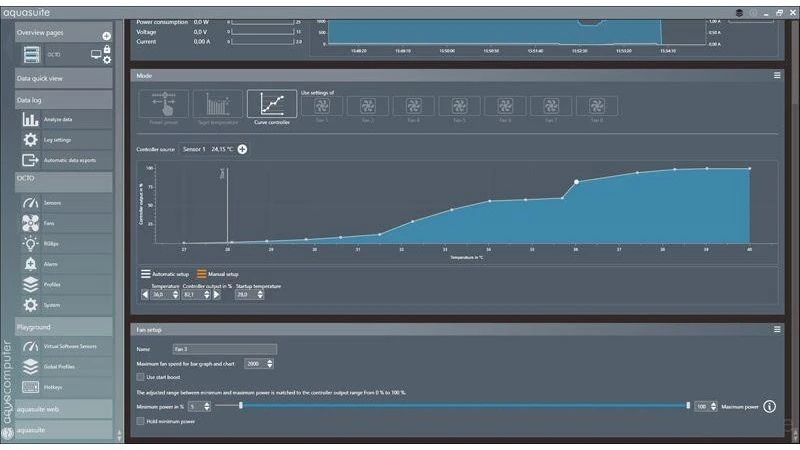This screenshot has height=450, width=800.
Task: Add a controller source with the plus icon
Action: coord(242,149)
